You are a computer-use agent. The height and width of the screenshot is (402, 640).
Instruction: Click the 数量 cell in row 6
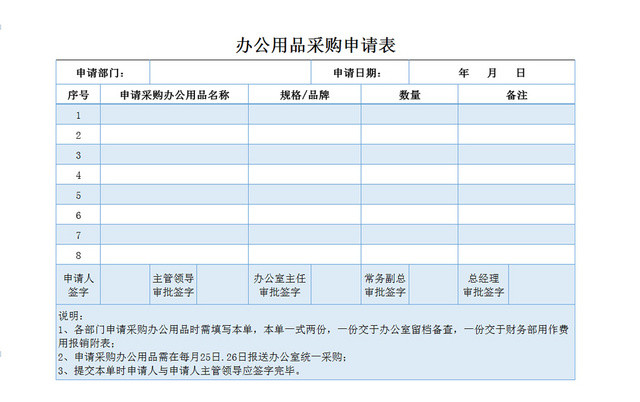(409, 215)
